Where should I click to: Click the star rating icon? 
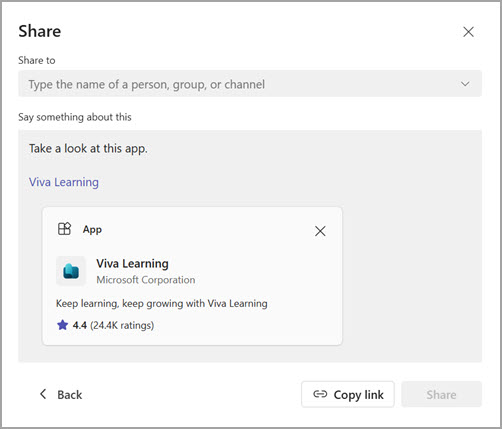(x=62, y=325)
